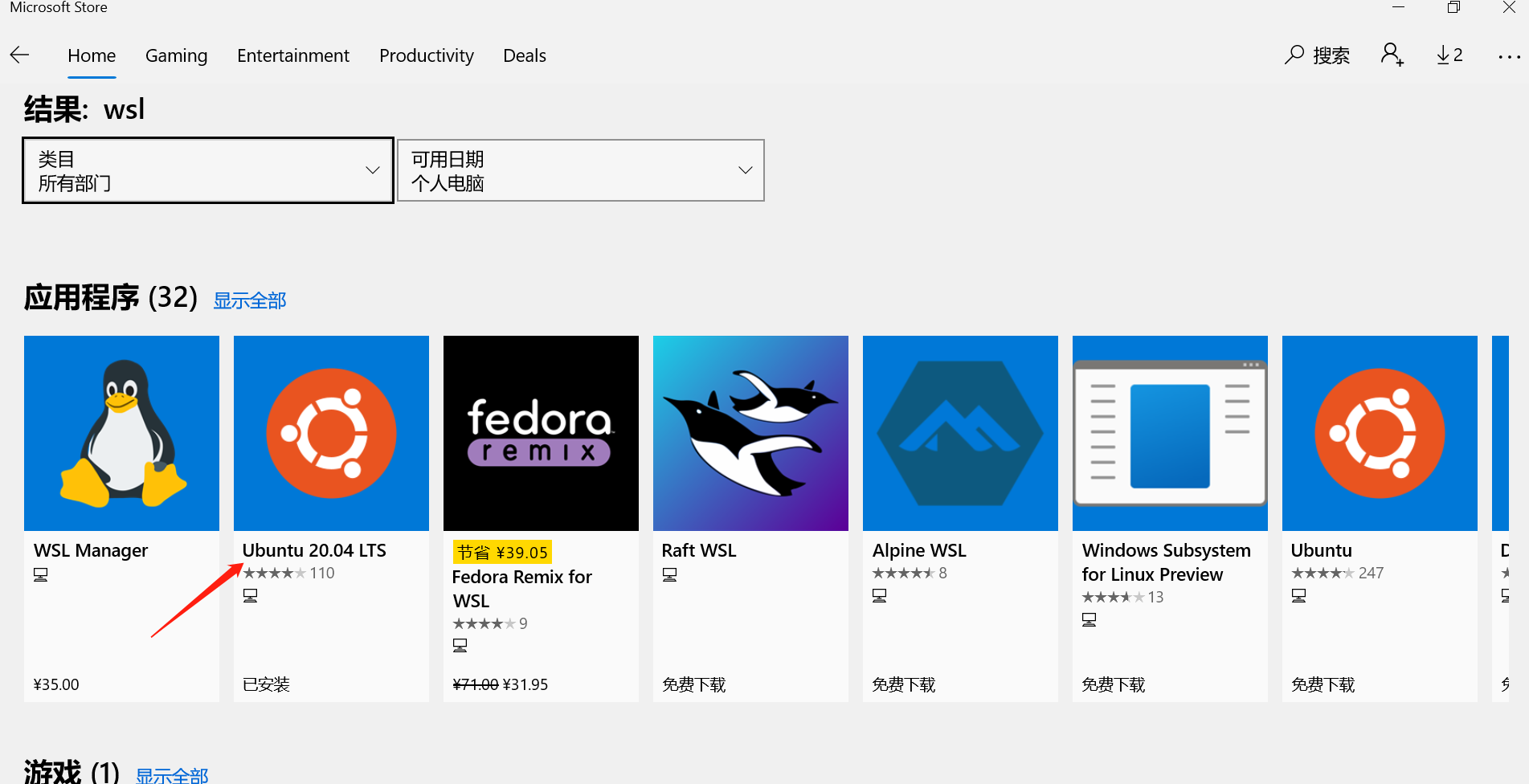Select the Raft WSL penguins icon
Screen dimensions: 1529x784
click(x=750, y=433)
